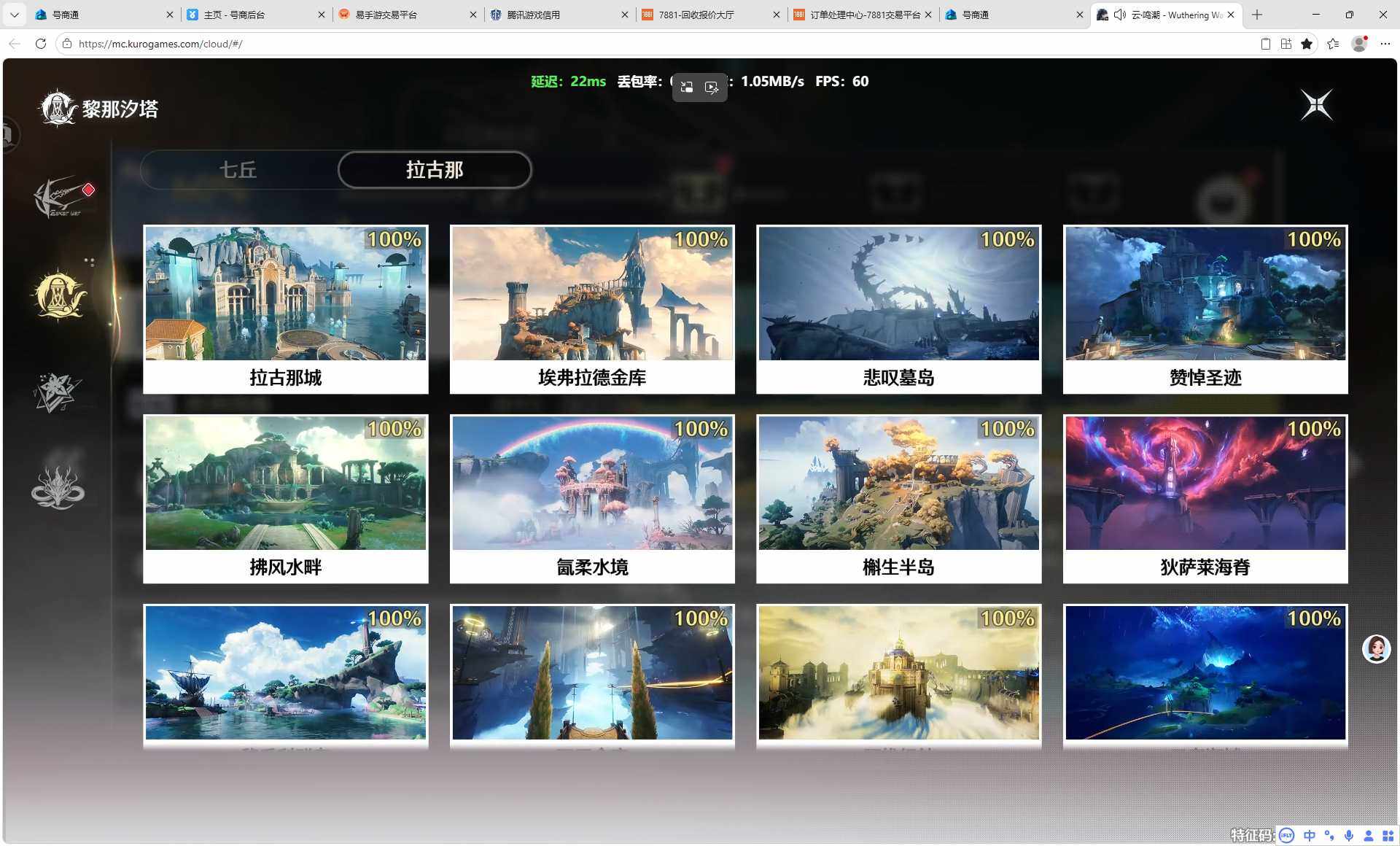Screen dimensions: 1400x846
Task: Click the address bar URL field
Action: pos(656,44)
